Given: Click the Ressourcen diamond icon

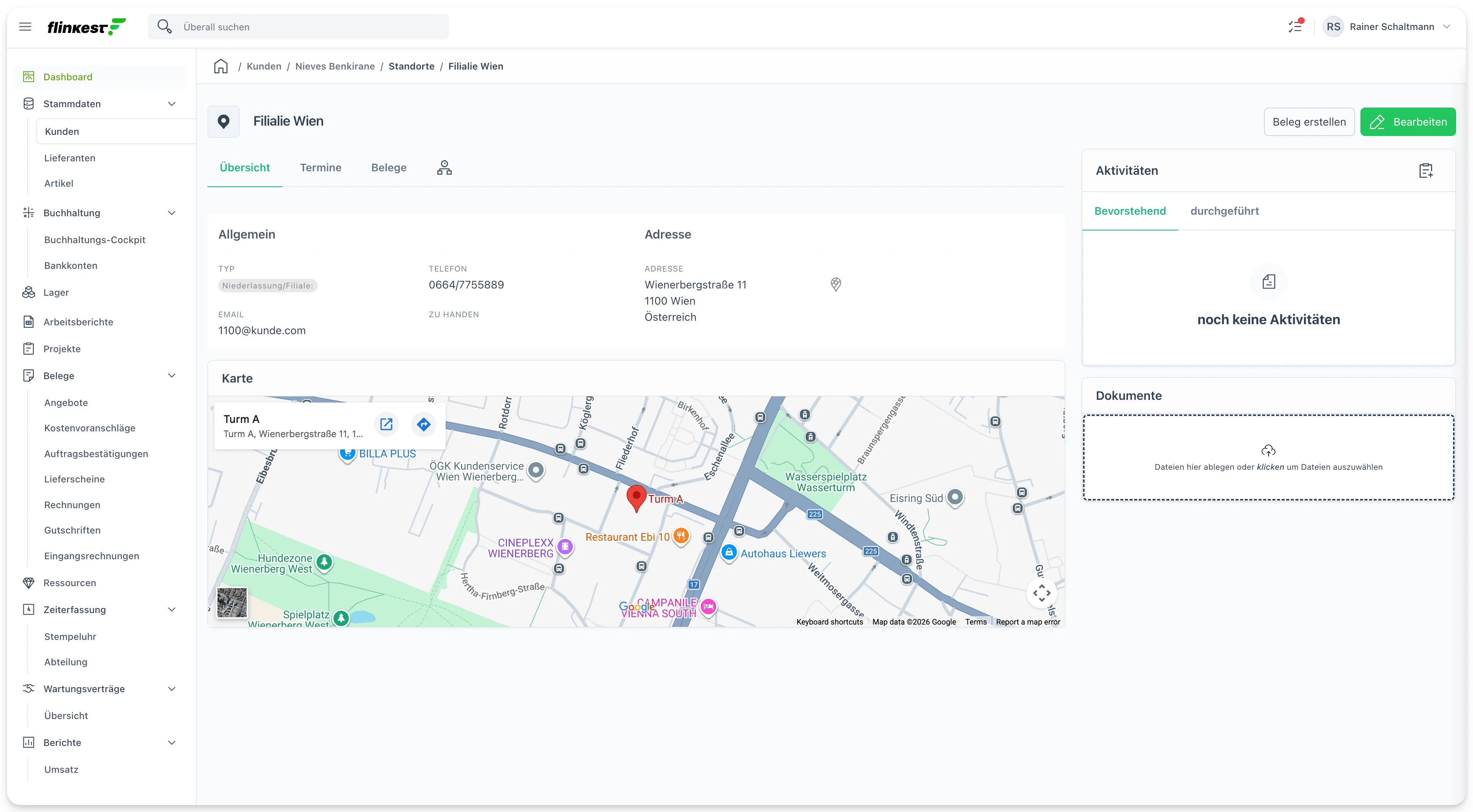Looking at the screenshot, I should (x=28, y=583).
